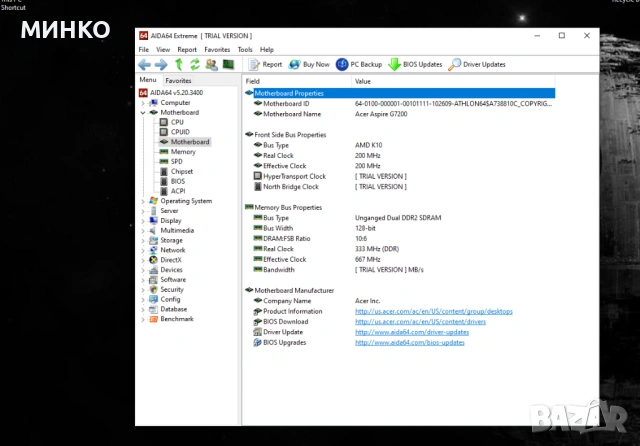Open the aida64.com driver-updates link
This screenshot has width=640, height=446.
(412, 332)
